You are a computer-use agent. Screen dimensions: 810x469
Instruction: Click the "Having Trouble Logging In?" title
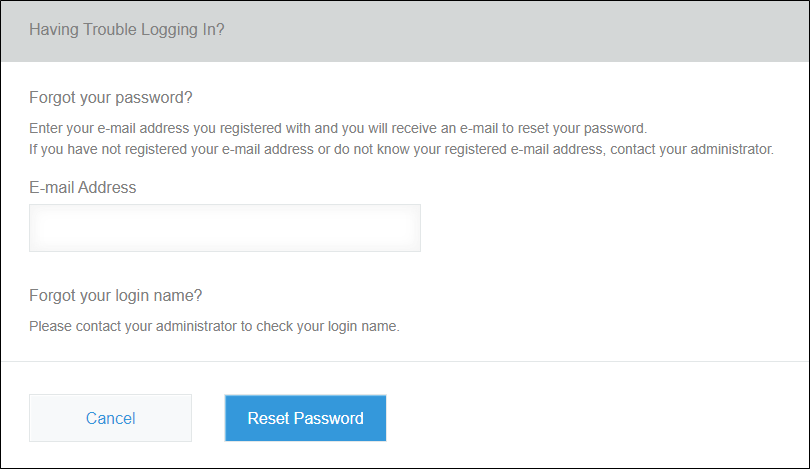(x=126, y=30)
